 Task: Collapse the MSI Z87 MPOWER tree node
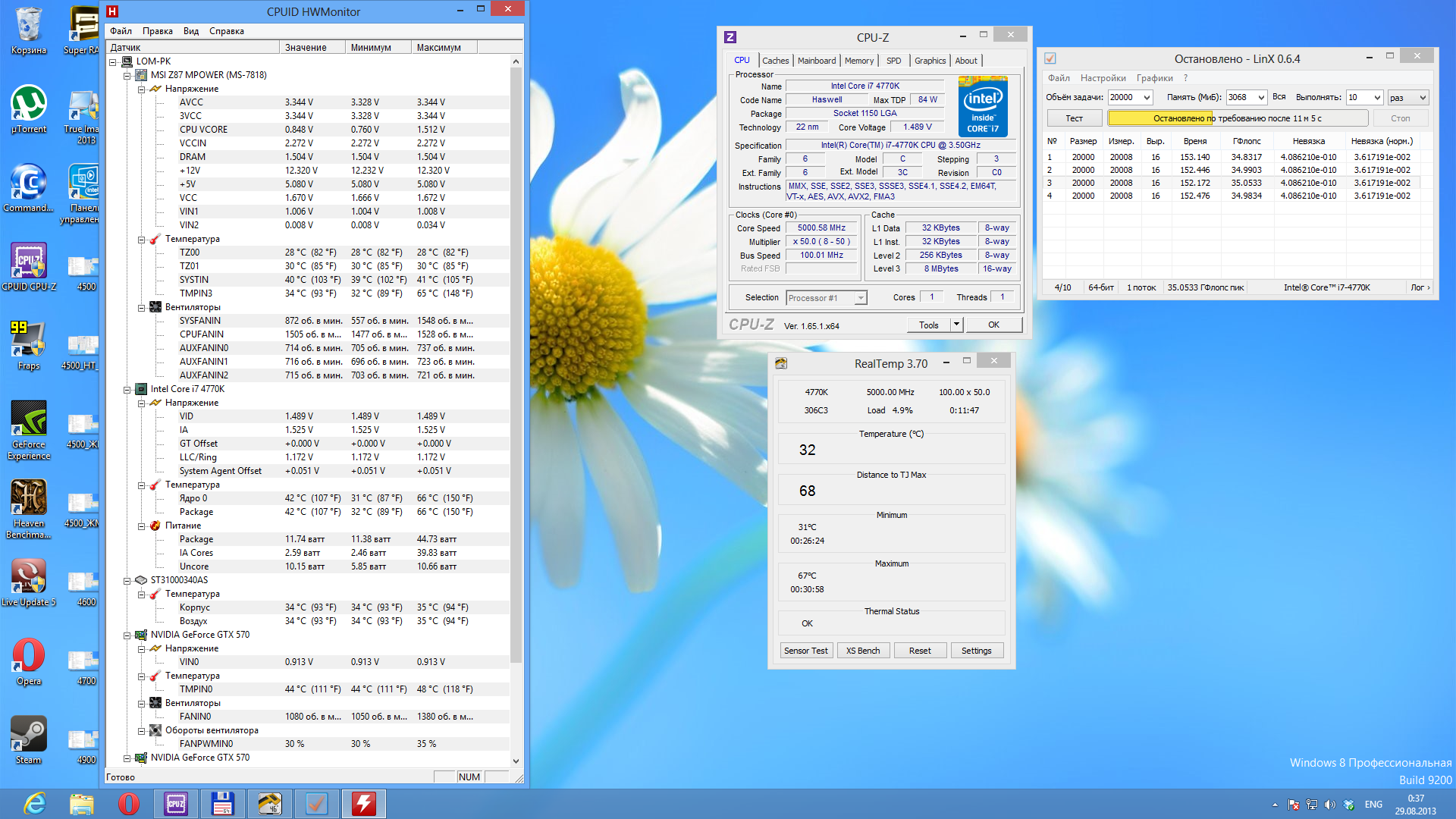coord(127,75)
